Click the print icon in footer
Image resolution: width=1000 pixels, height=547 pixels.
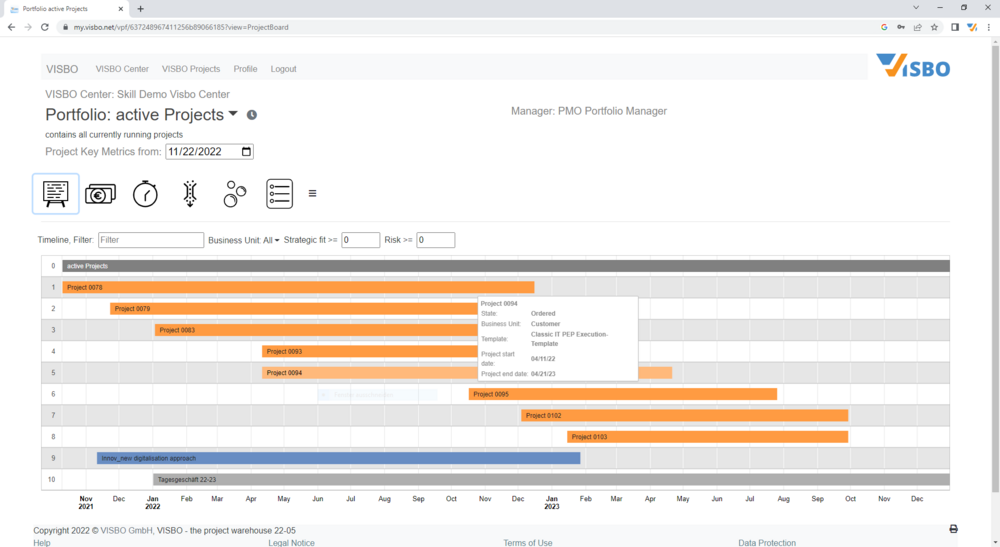tap(953, 529)
